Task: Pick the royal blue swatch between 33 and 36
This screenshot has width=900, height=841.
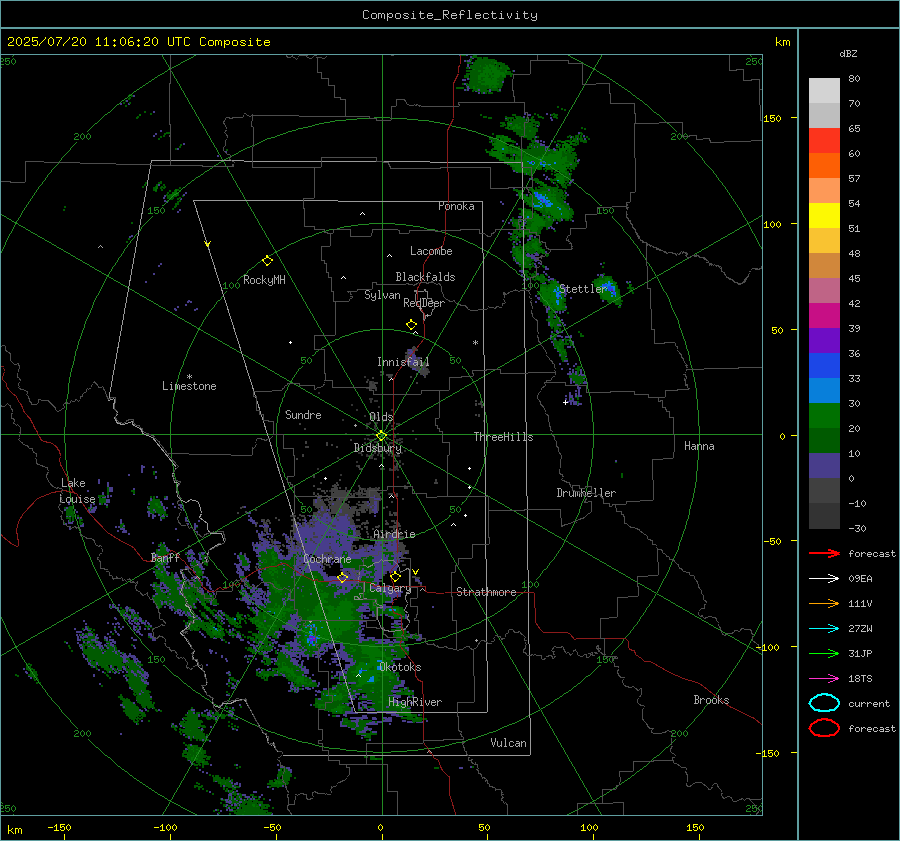Action: tap(824, 366)
